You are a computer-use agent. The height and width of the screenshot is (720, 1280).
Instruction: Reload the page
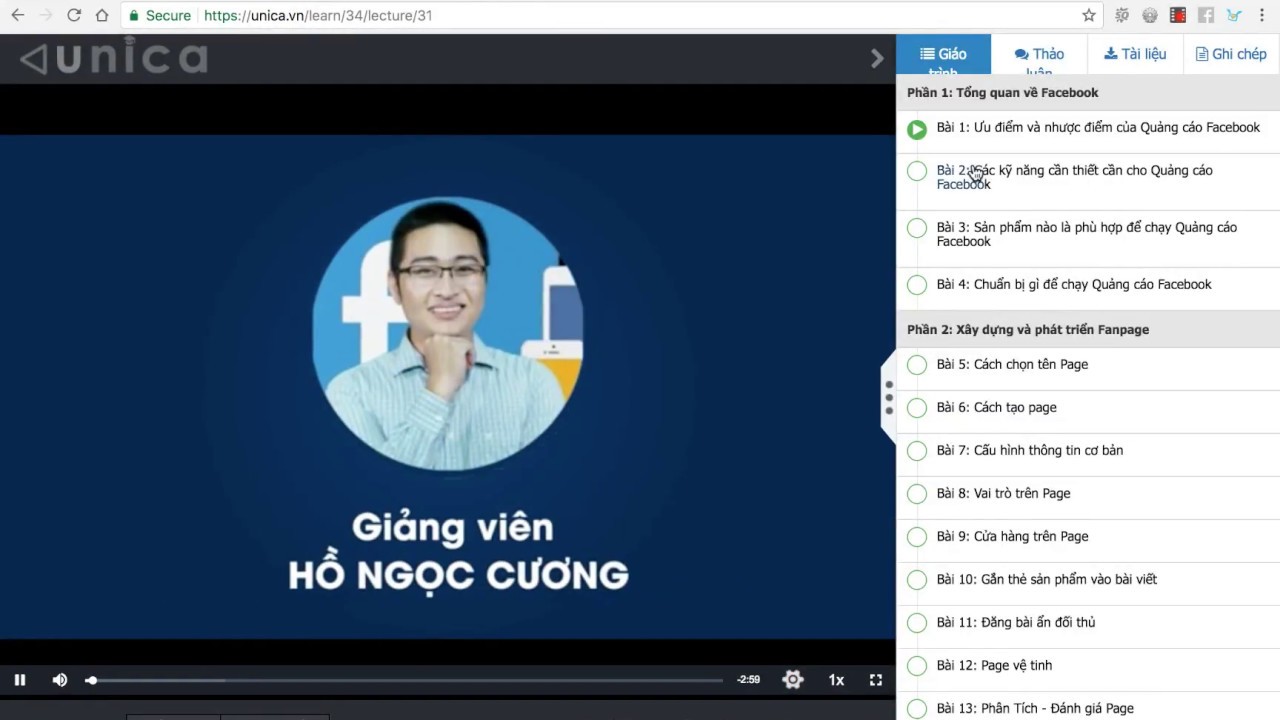(74, 15)
